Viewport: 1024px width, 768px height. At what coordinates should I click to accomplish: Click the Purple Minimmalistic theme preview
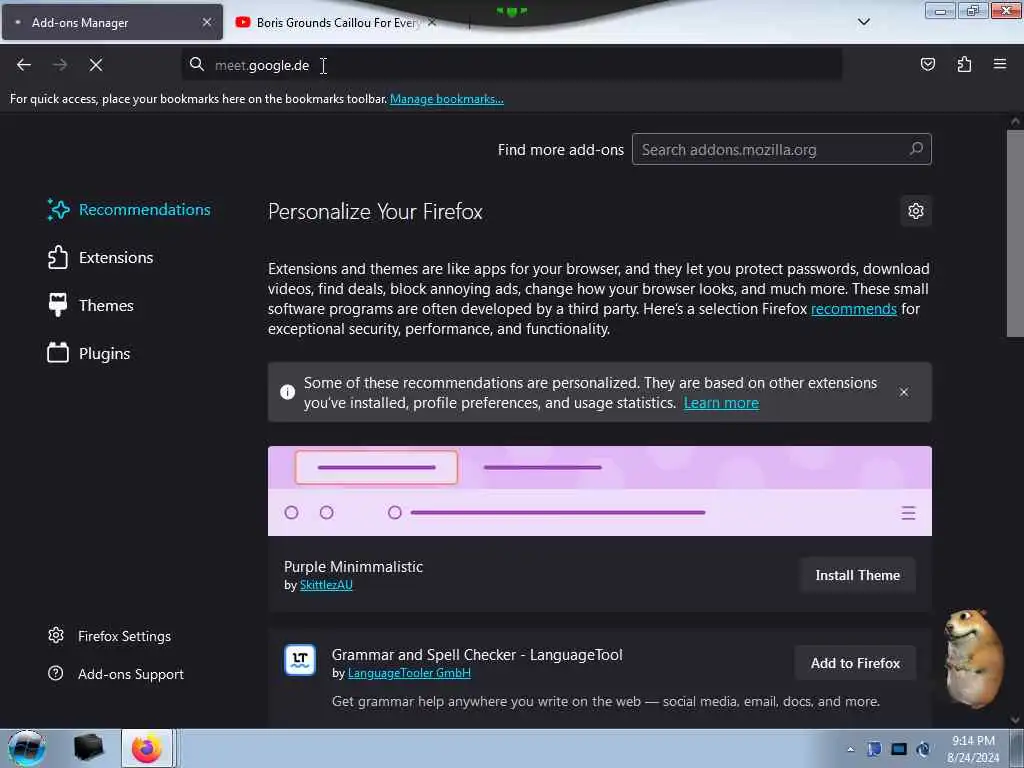coord(600,491)
